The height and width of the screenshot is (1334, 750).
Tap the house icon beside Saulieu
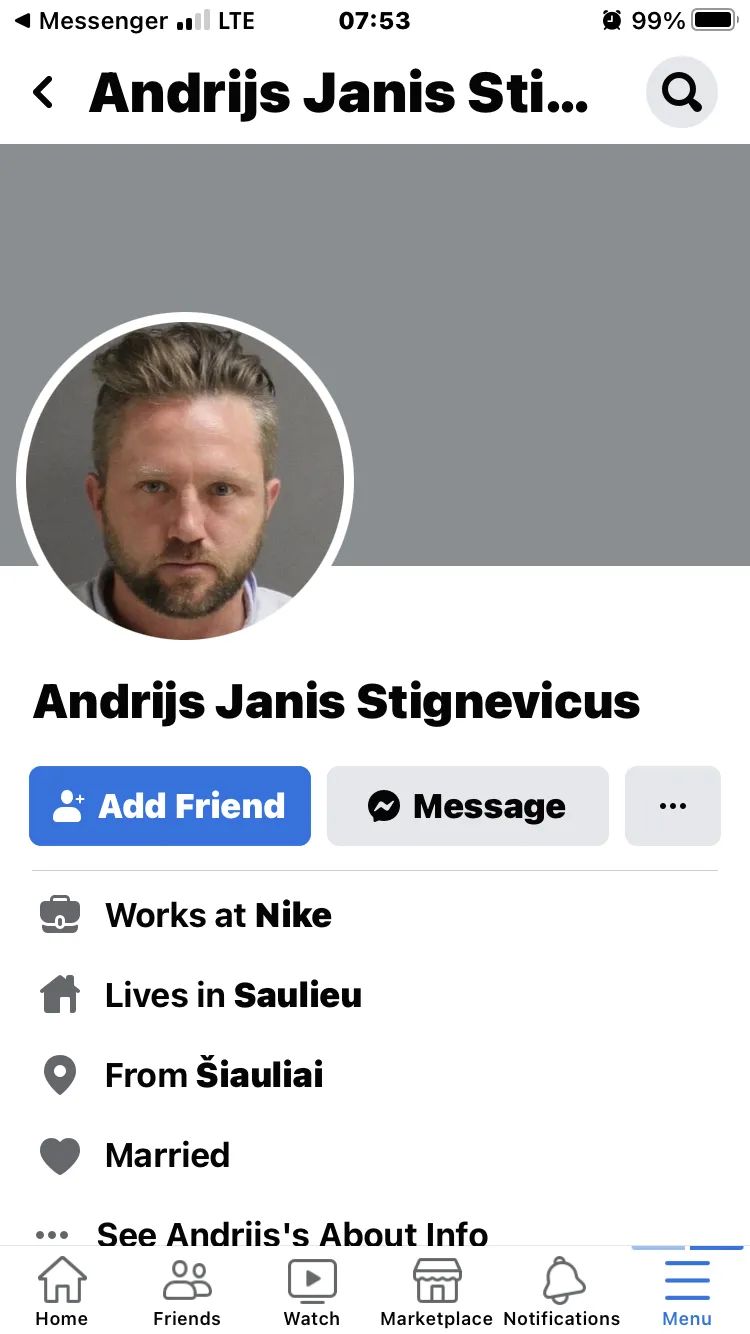pyautogui.click(x=59, y=995)
